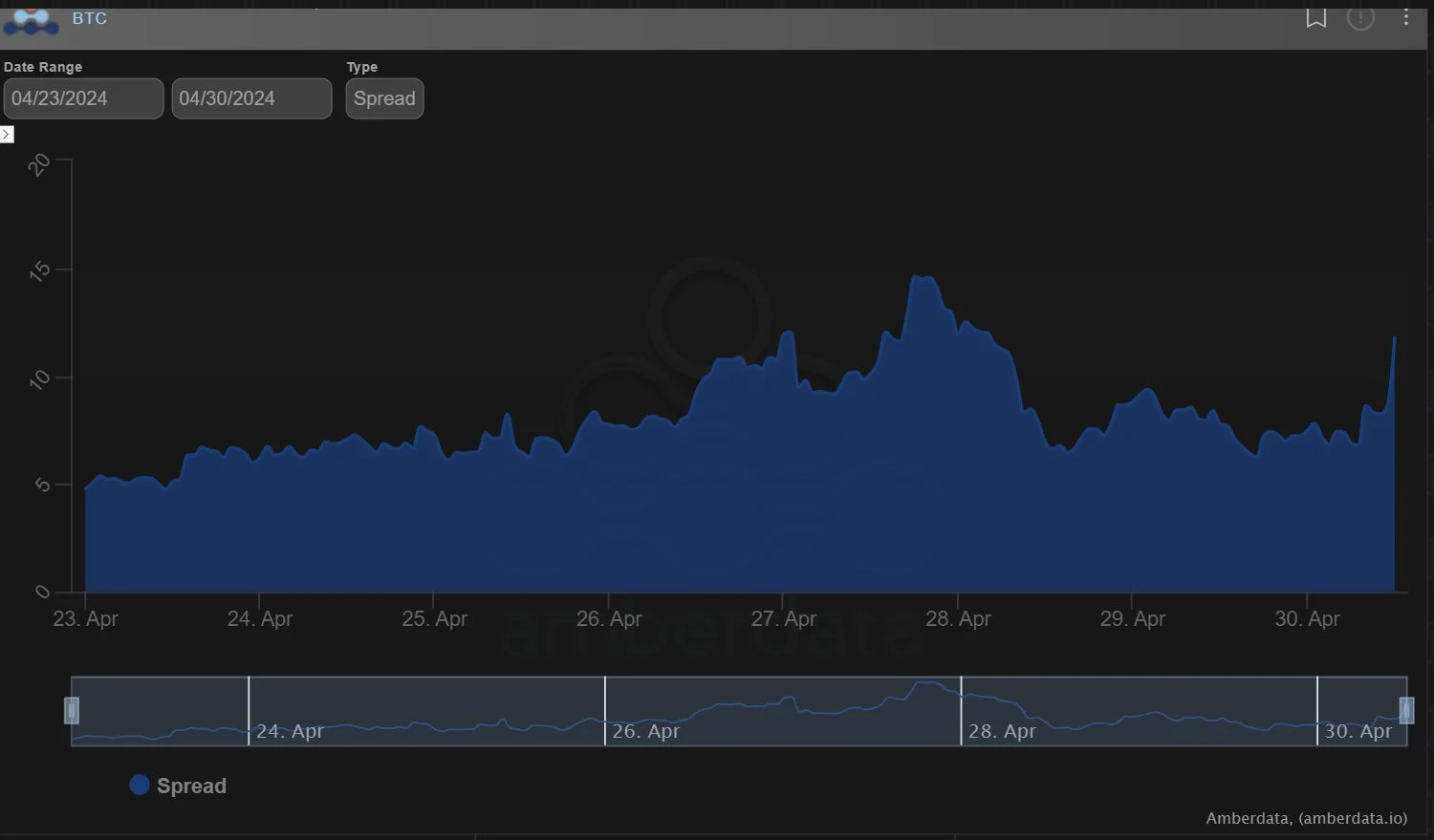Click the 24. Apr main x-axis label
This screenshot has width=1434, height=840.
[x=259, y=618]
